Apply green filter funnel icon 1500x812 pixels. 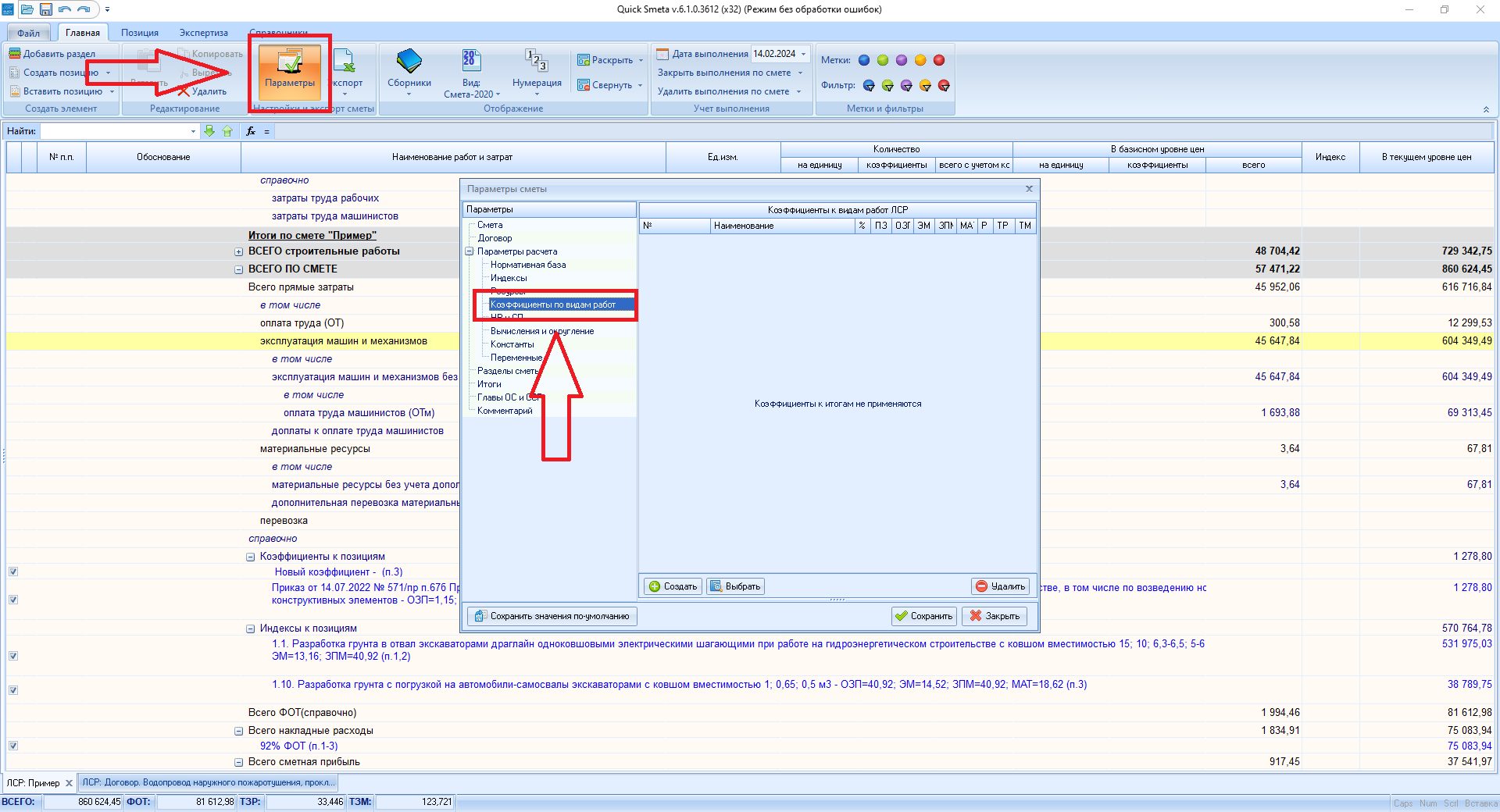click(887, 85)
